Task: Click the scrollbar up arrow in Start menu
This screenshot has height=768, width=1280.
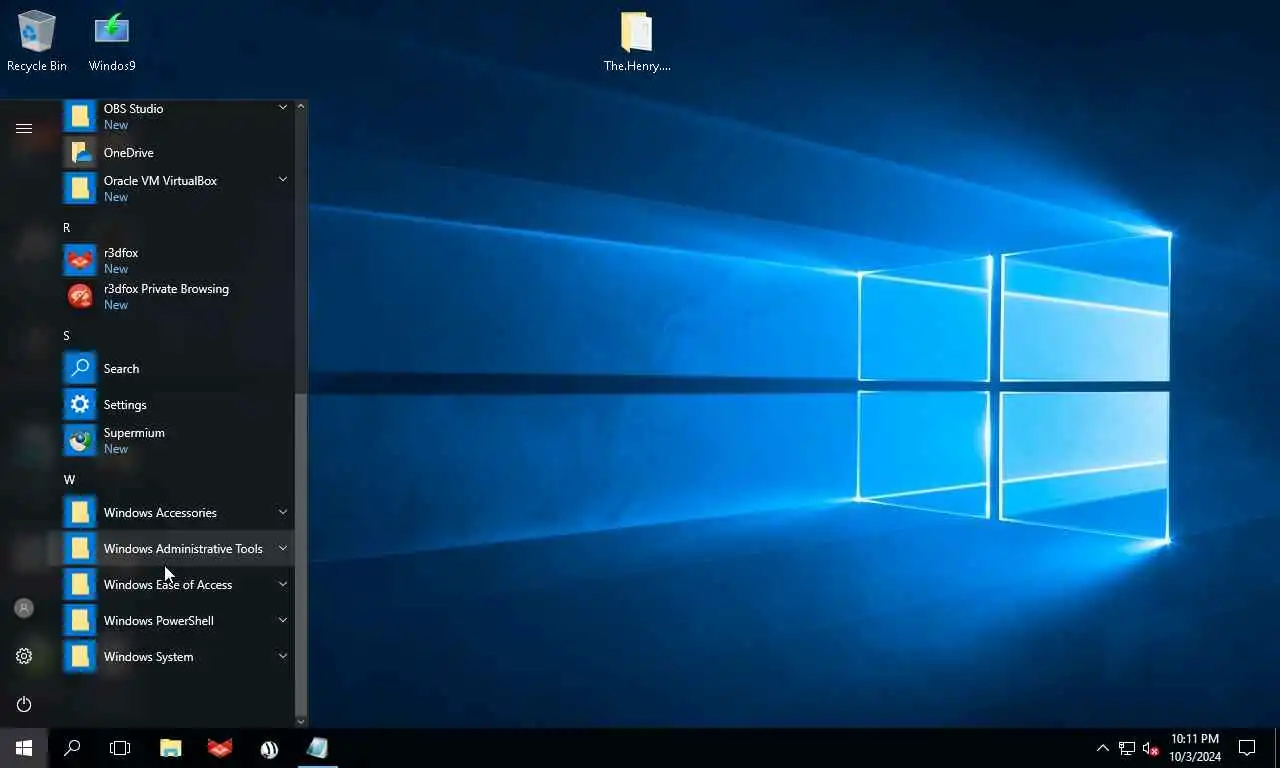Action: (x=301, y=105)
